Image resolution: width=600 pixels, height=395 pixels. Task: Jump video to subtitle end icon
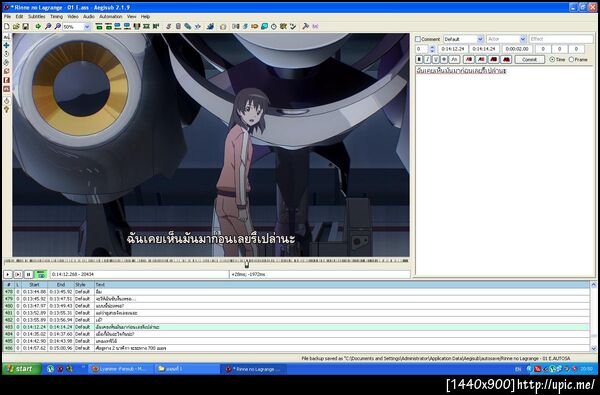click(x=108, y=26)
